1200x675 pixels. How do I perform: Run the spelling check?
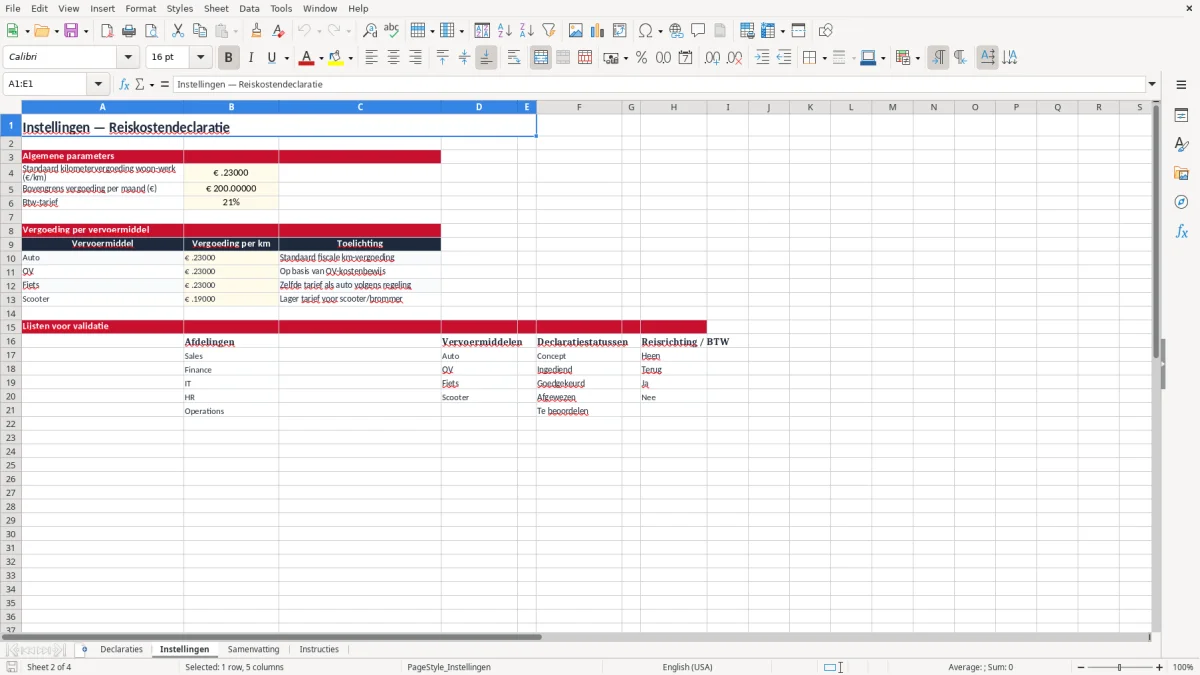392,31
